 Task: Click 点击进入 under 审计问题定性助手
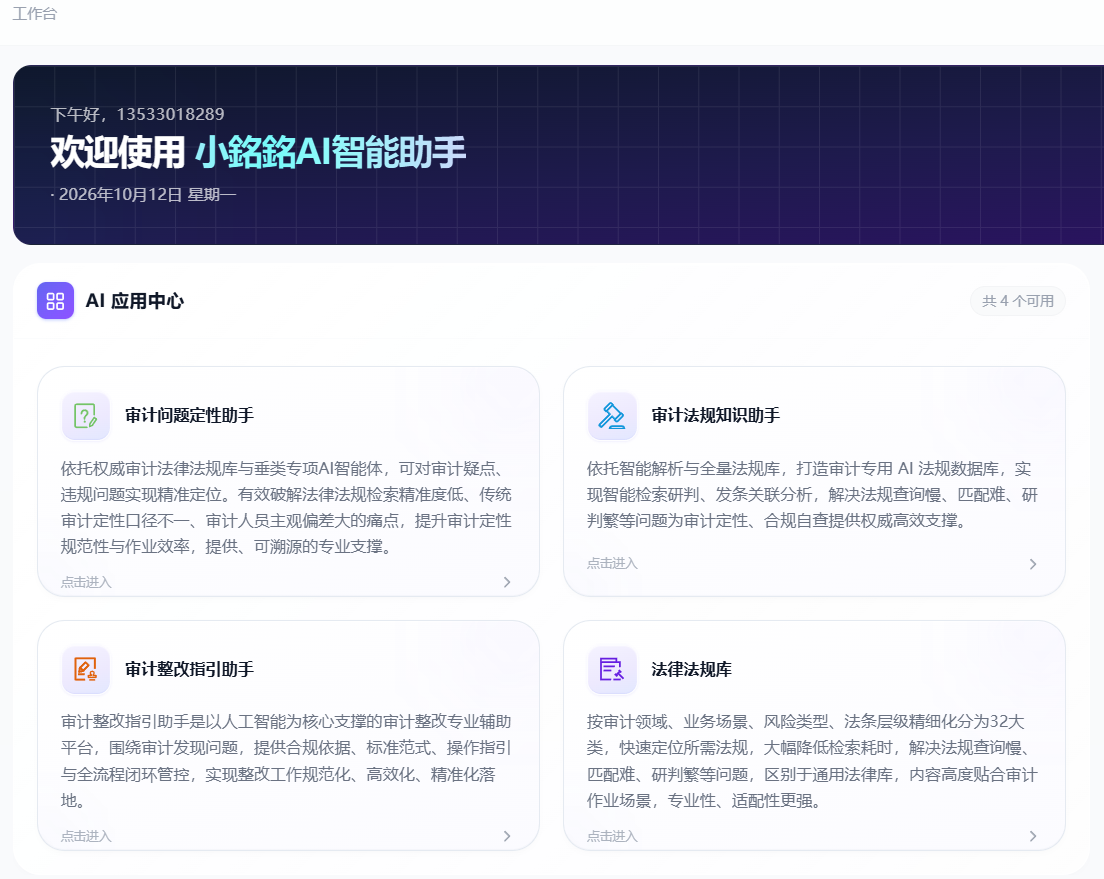click(86, 582)
